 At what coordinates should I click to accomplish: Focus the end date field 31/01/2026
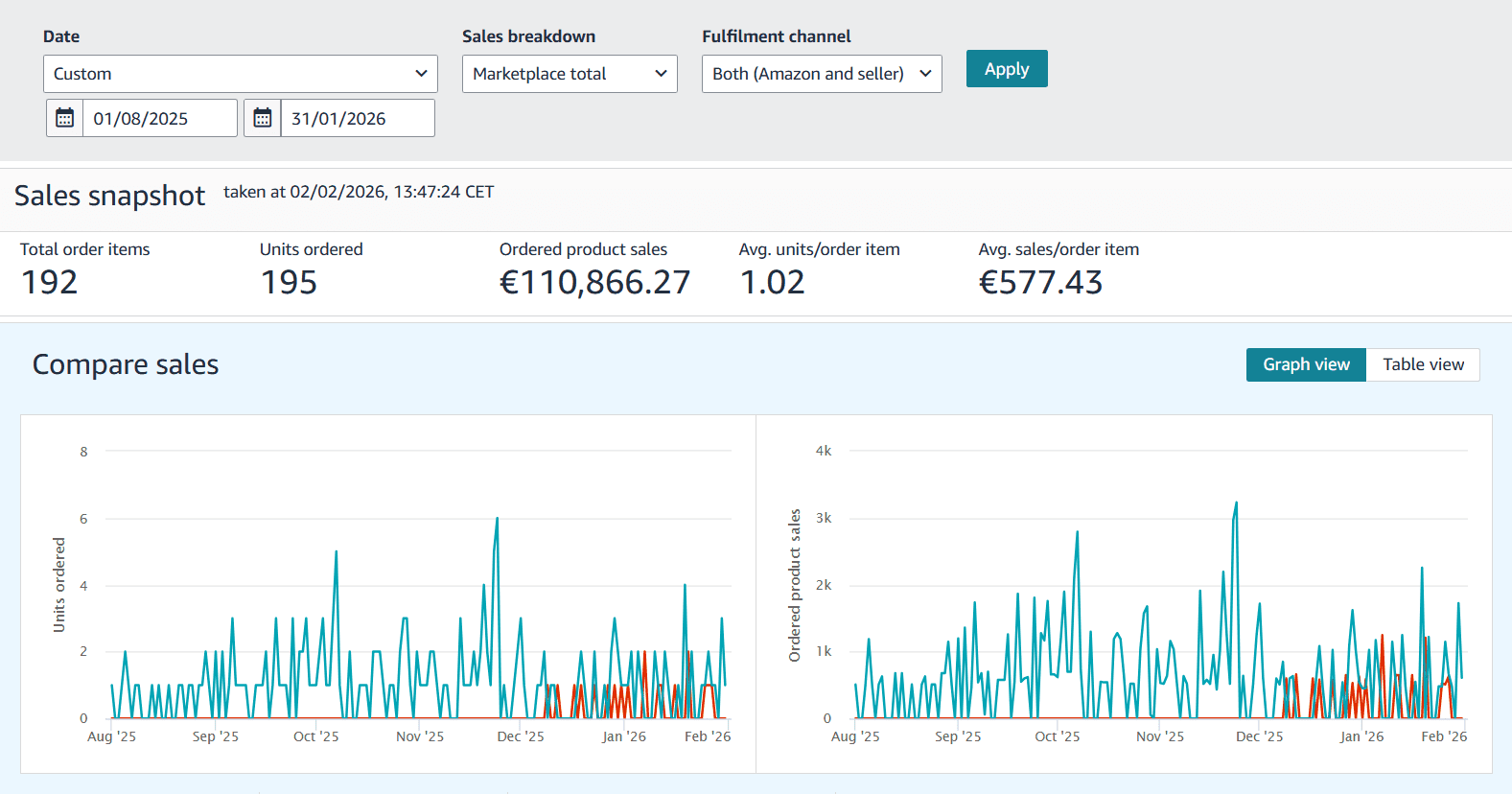[357, 119]
